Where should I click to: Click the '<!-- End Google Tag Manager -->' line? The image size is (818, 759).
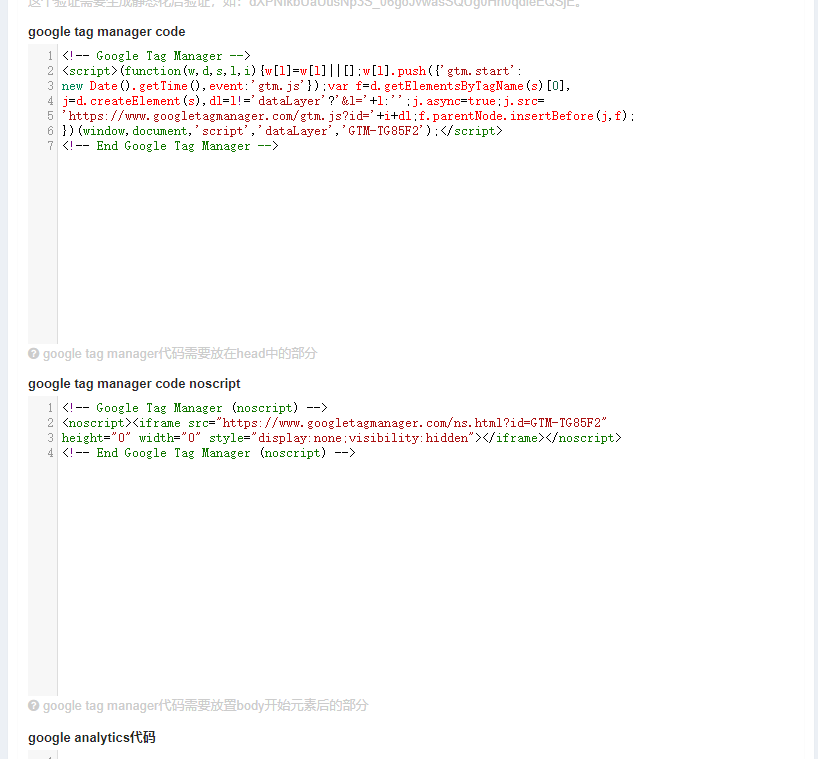[170, 146]
